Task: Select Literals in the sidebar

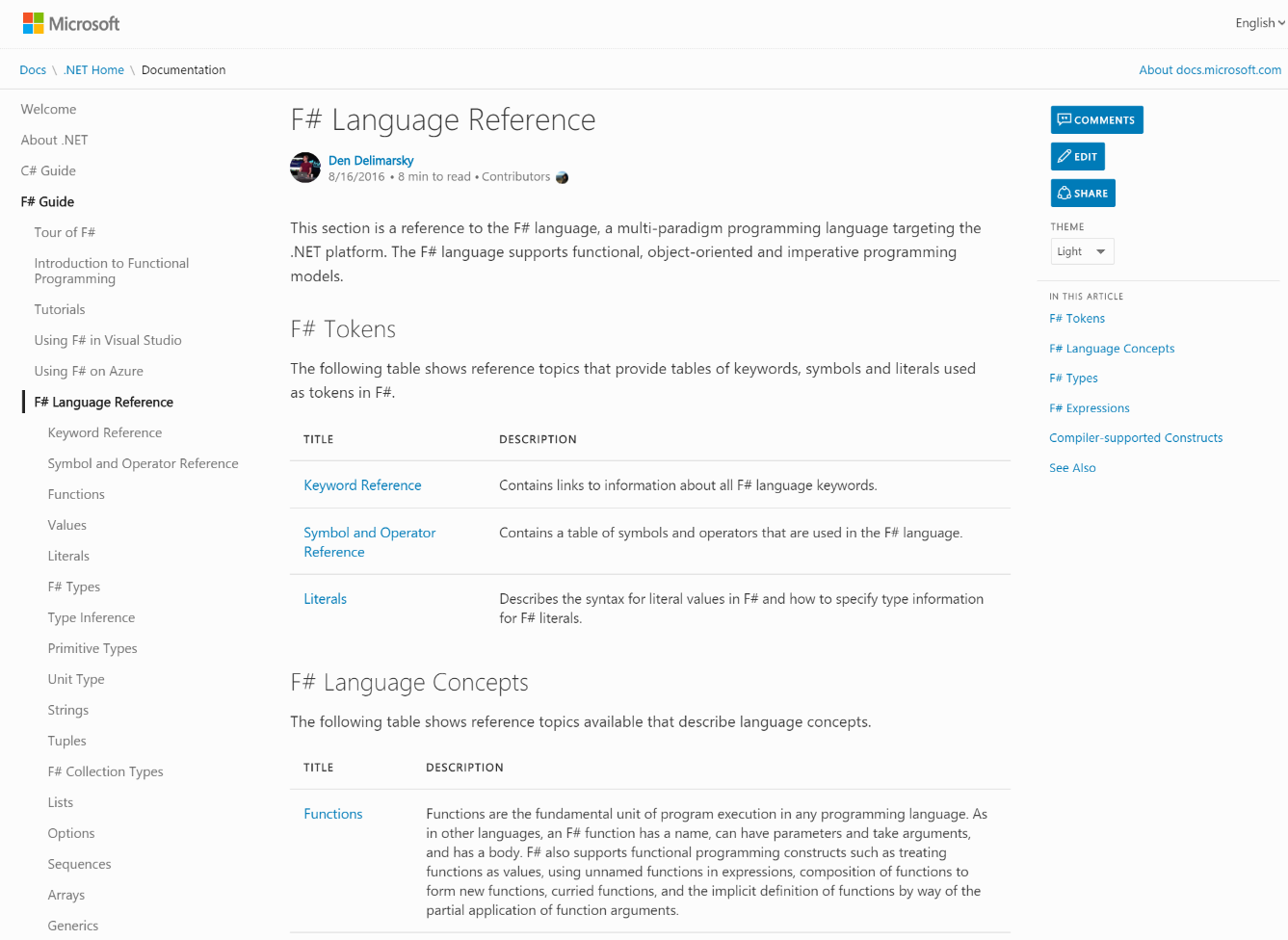Action: pyautogui.click(x=68, y=557)
